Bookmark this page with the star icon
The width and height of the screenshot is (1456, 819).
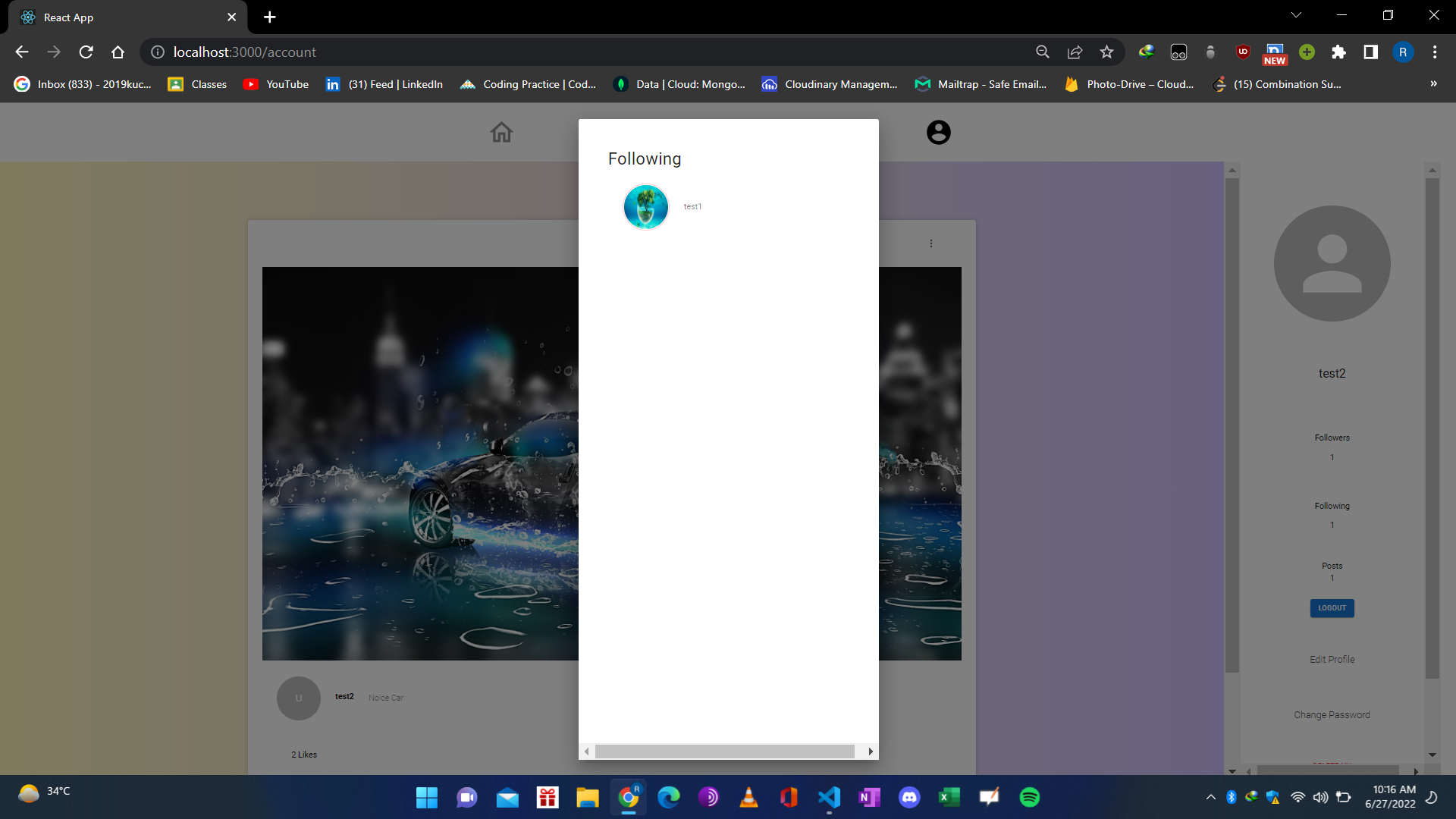pos(1106,52)
